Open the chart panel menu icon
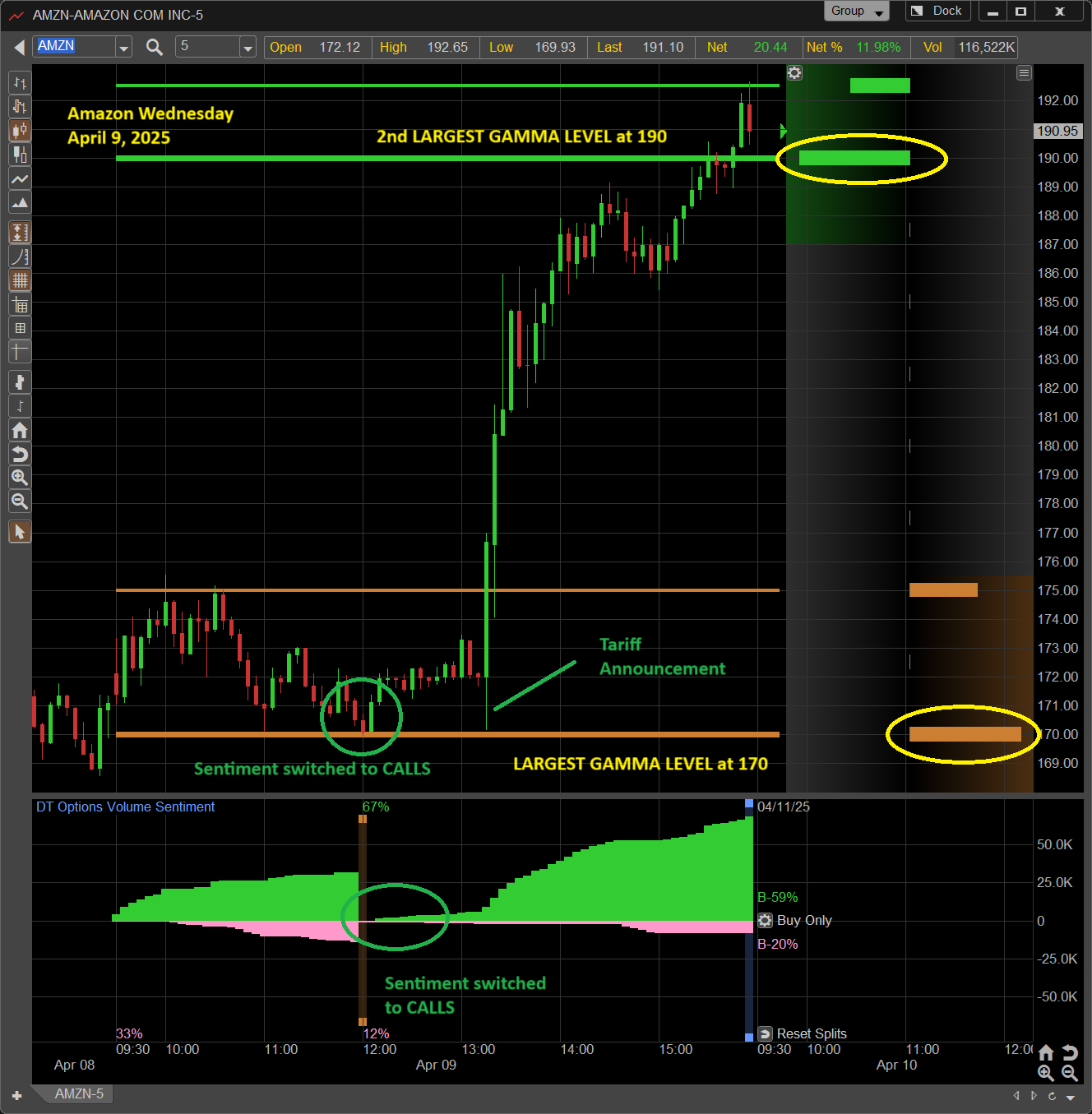 click(x=1024, y=73)
